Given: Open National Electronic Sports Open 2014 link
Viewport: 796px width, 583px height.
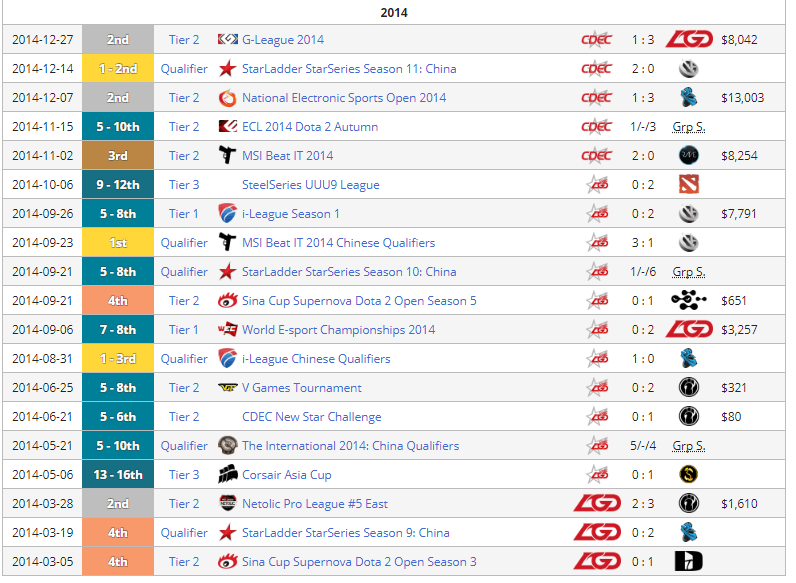Looking at the screenshot, I should [344, 98].
